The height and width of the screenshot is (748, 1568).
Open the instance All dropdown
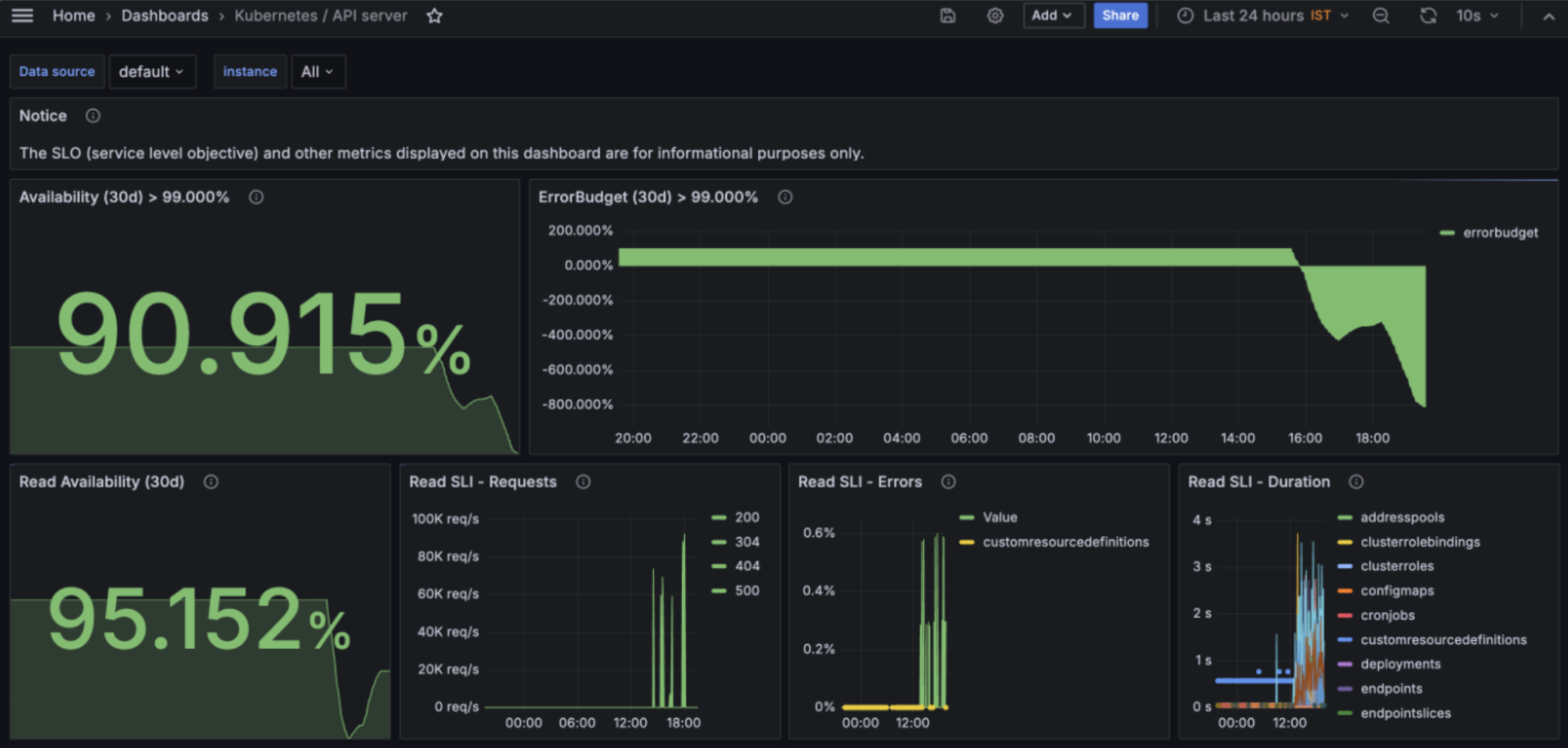point(318,72)
